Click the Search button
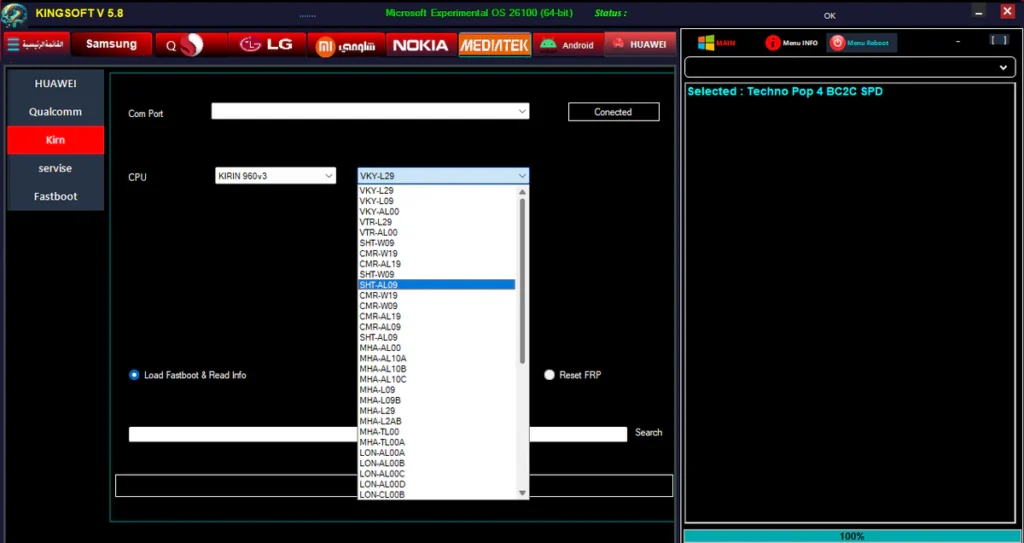The height and width of the screenshot is (543, 1024). [648, 433]
